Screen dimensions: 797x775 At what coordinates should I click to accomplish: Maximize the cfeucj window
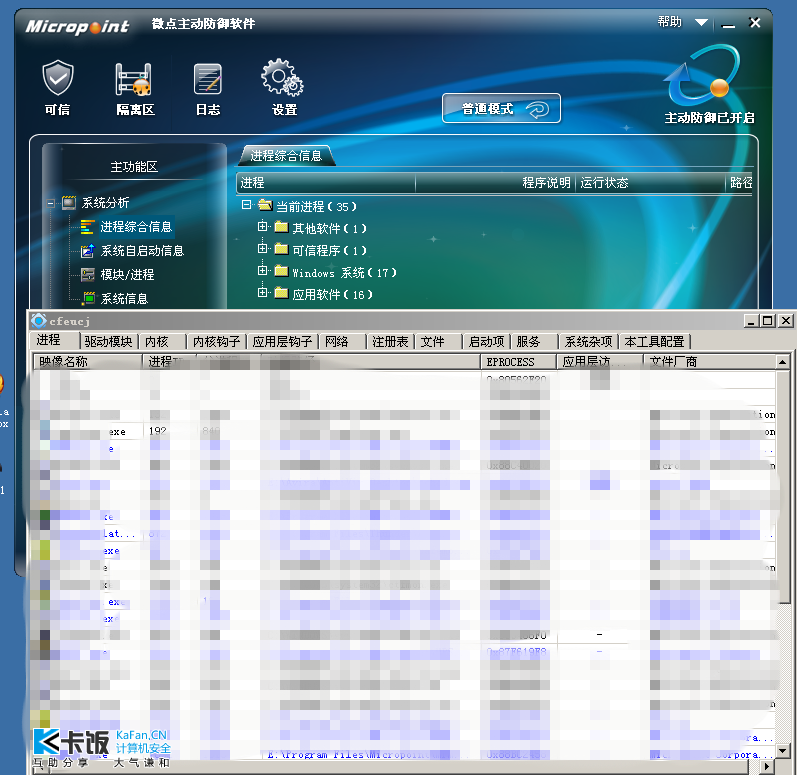click(768, 321)
